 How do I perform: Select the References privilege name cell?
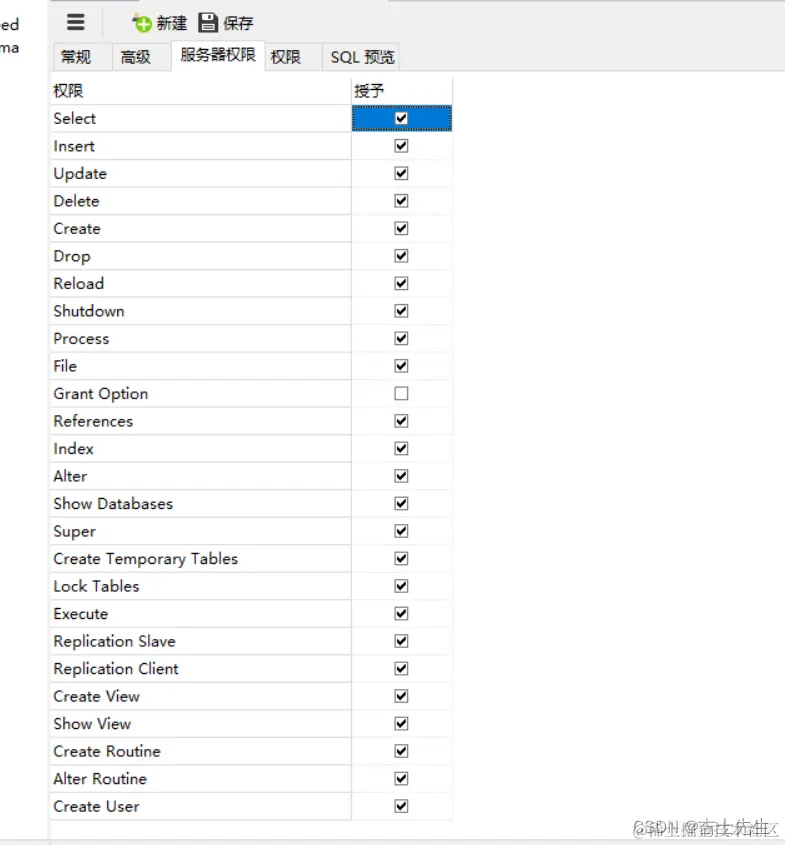click(200, 421)
